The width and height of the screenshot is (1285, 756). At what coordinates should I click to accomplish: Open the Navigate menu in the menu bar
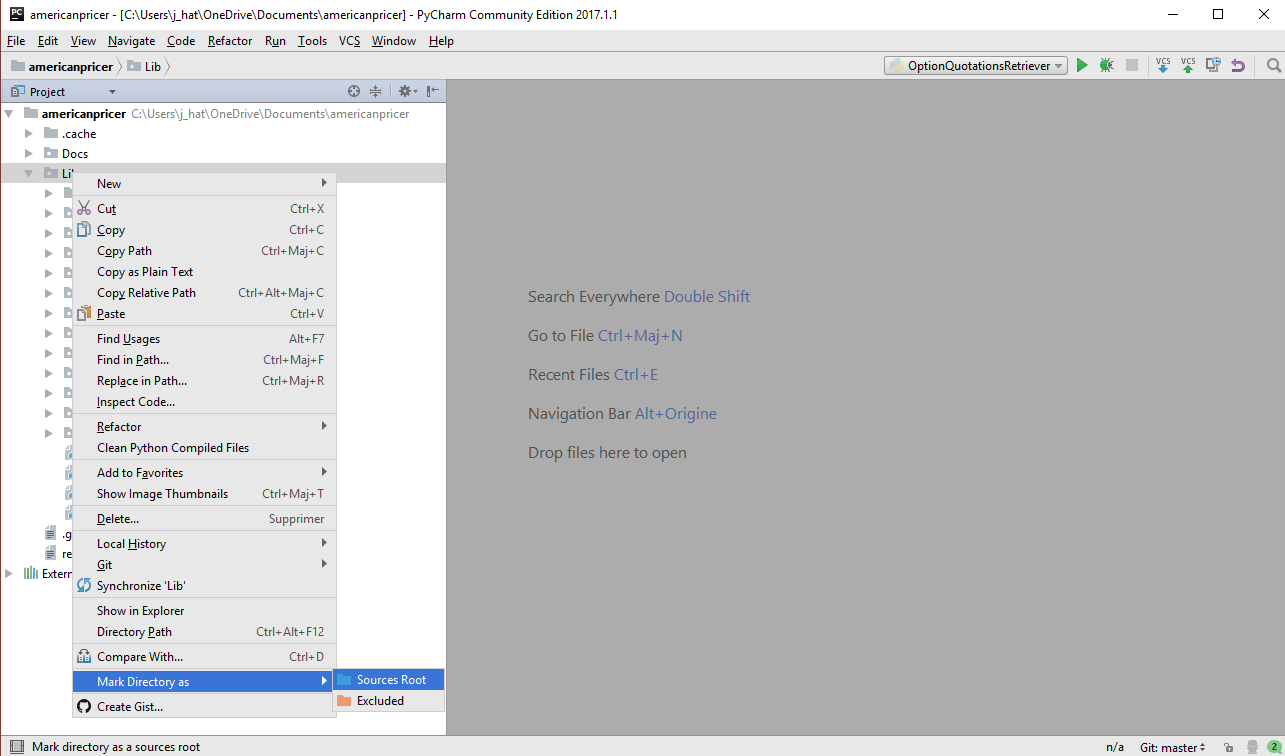pyautogui.click(x=131, y=40)
